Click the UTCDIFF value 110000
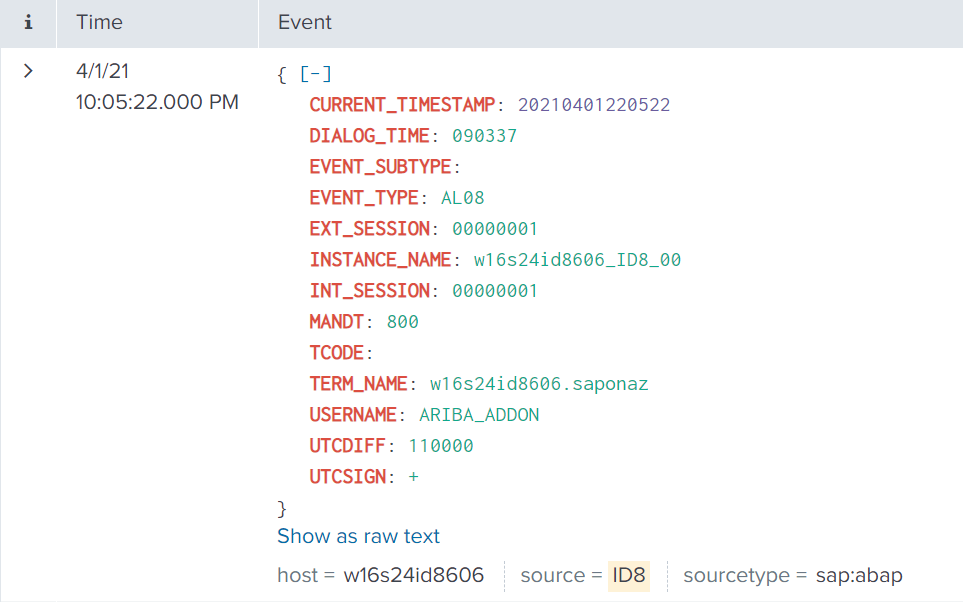This screenshot has height=602, width=963. [x=441, y=446]
